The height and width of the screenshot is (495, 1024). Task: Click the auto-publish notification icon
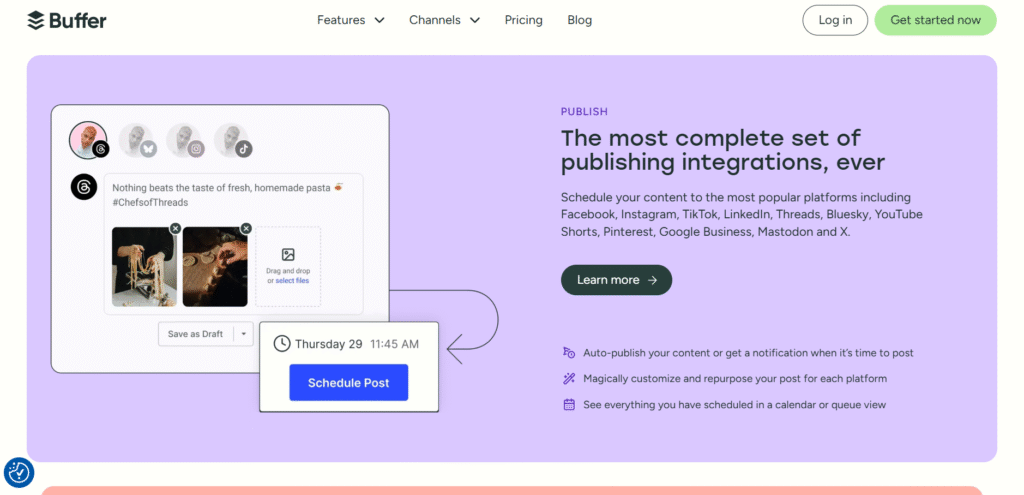569,353
